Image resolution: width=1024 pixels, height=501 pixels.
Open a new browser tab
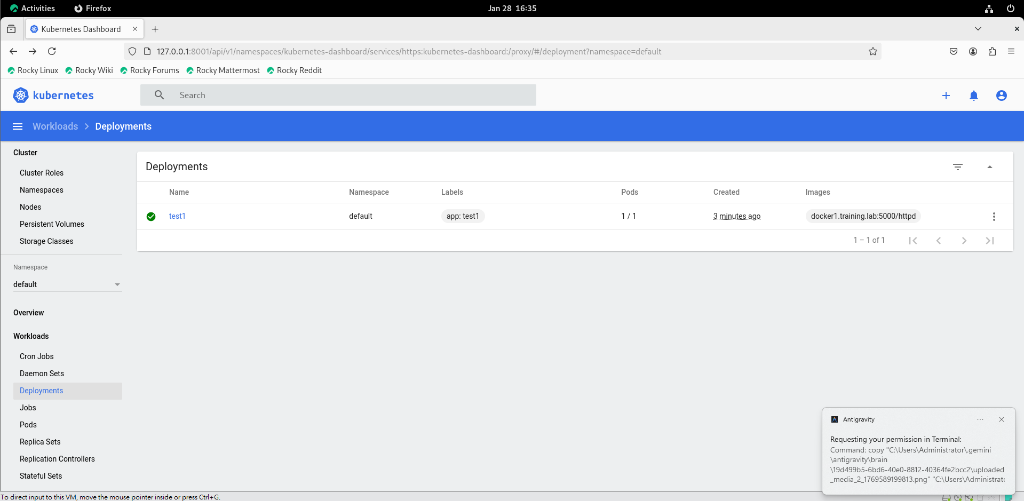pyautogui.click(x=155, y=29)
